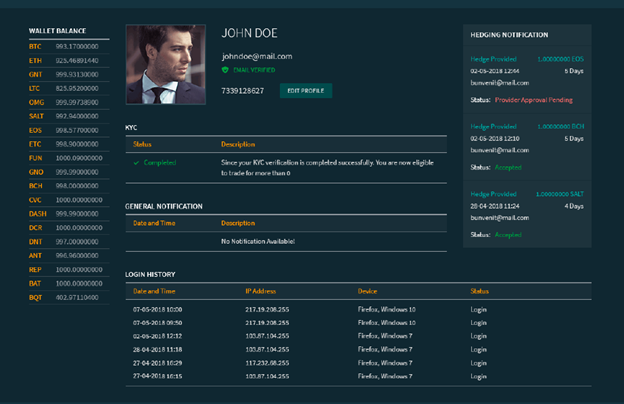Select the EOS wallet balance row
Image resolution: width=624 pixels, height=404 pixels.
click(69, 130)
